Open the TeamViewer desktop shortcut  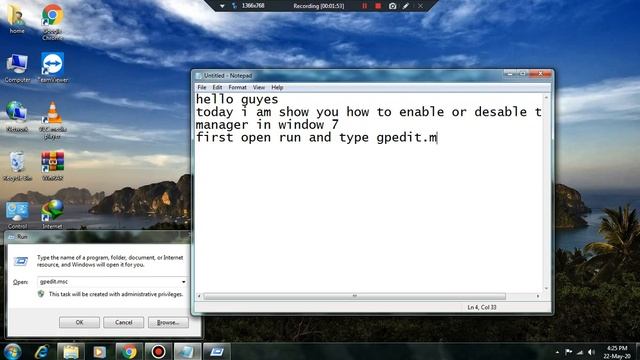53,67
